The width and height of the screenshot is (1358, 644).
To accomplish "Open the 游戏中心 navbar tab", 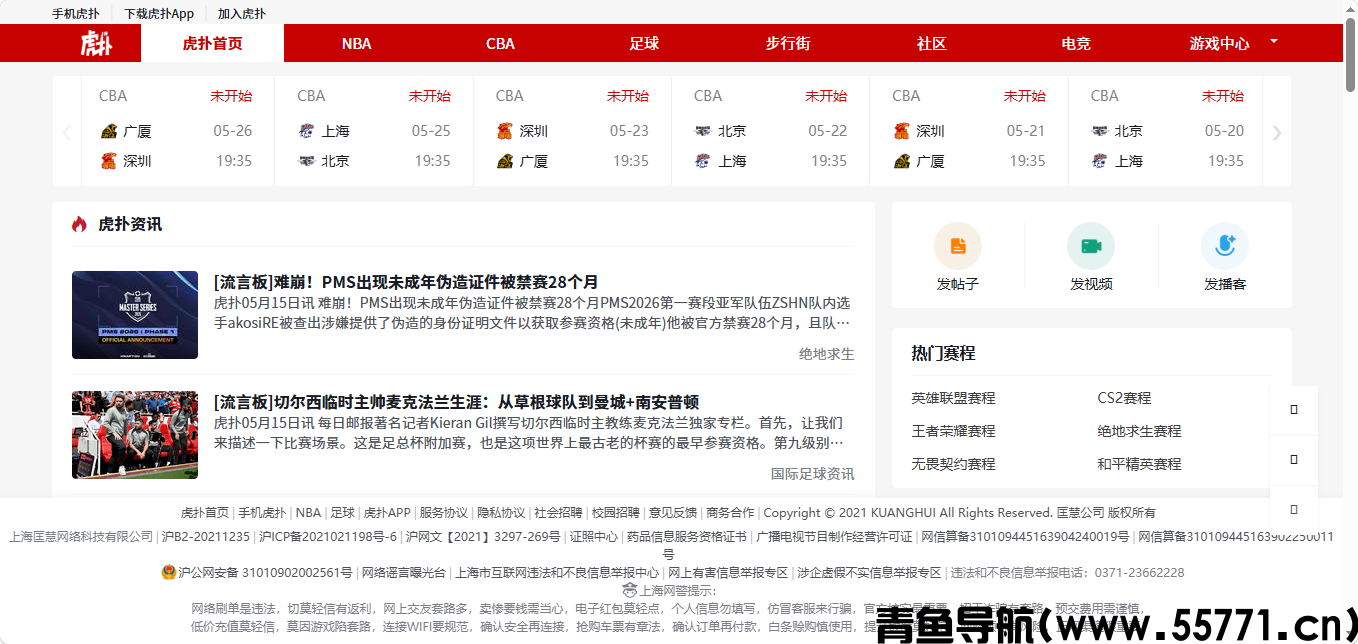I will (x=1219, y=43).
